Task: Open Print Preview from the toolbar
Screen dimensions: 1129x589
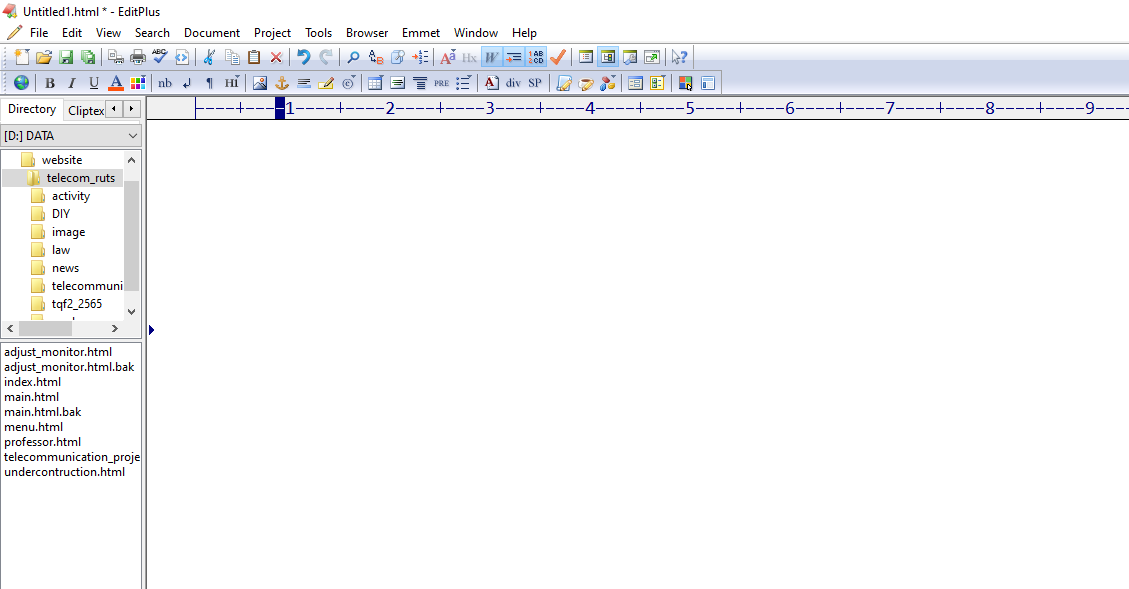Action: tap(115, 57)
